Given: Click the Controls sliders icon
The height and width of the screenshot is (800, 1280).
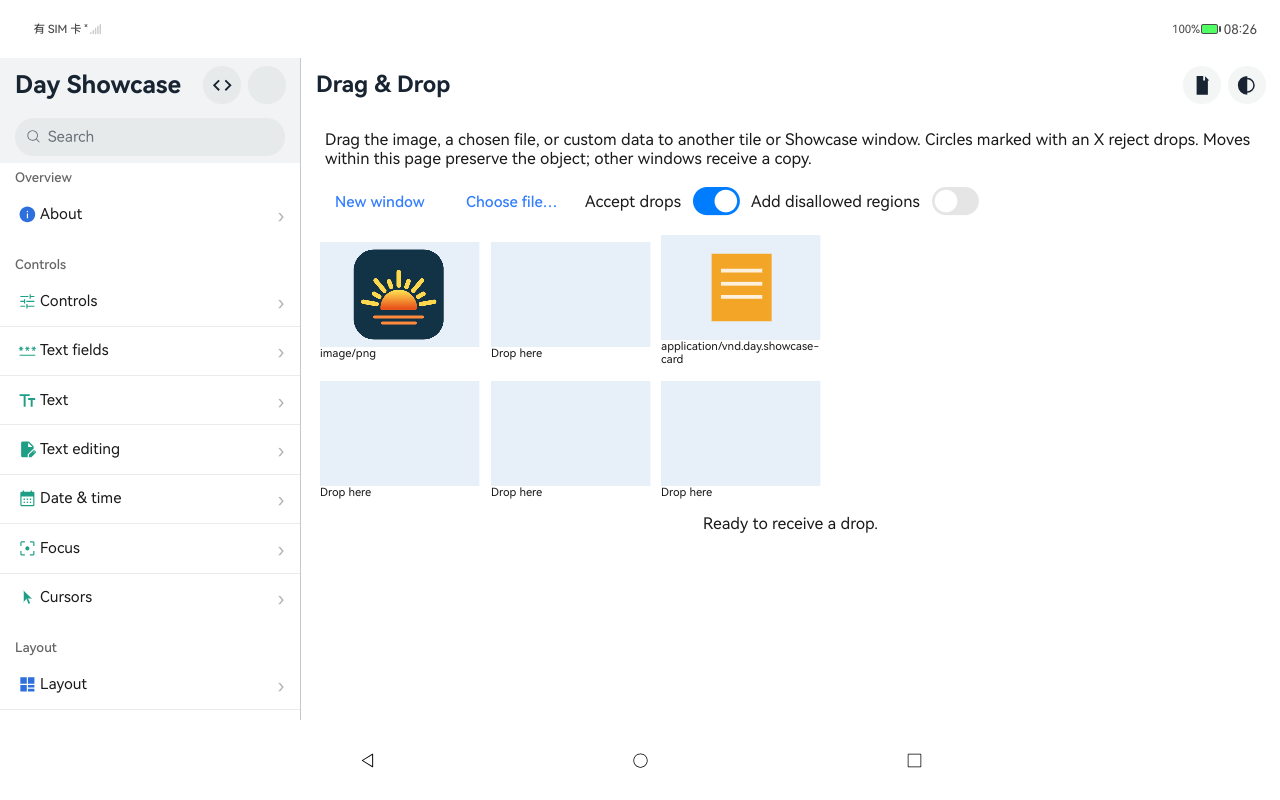Looking at the screenshot, I should point(27,301).
